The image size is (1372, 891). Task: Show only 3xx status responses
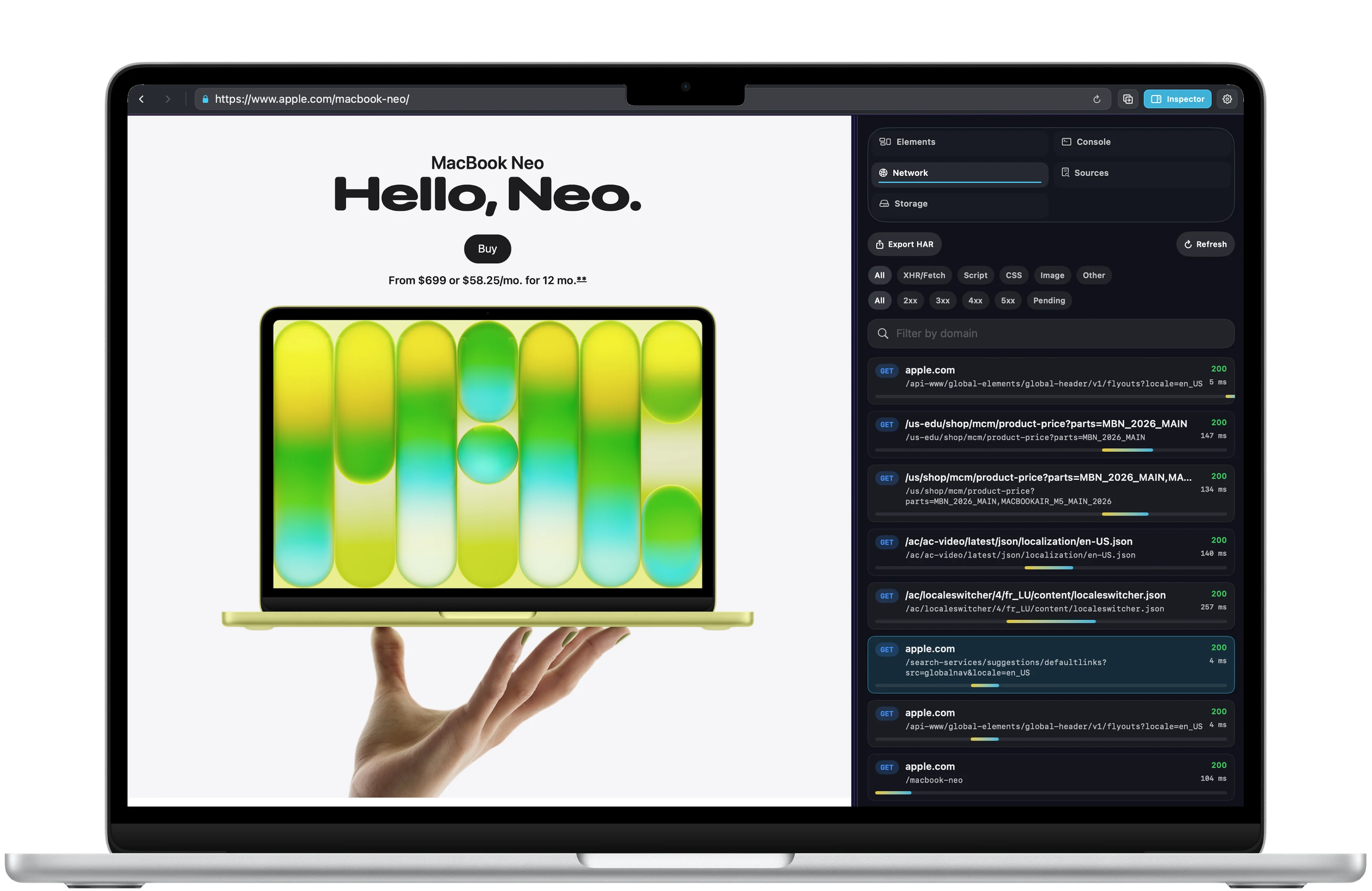click(943, 300)
